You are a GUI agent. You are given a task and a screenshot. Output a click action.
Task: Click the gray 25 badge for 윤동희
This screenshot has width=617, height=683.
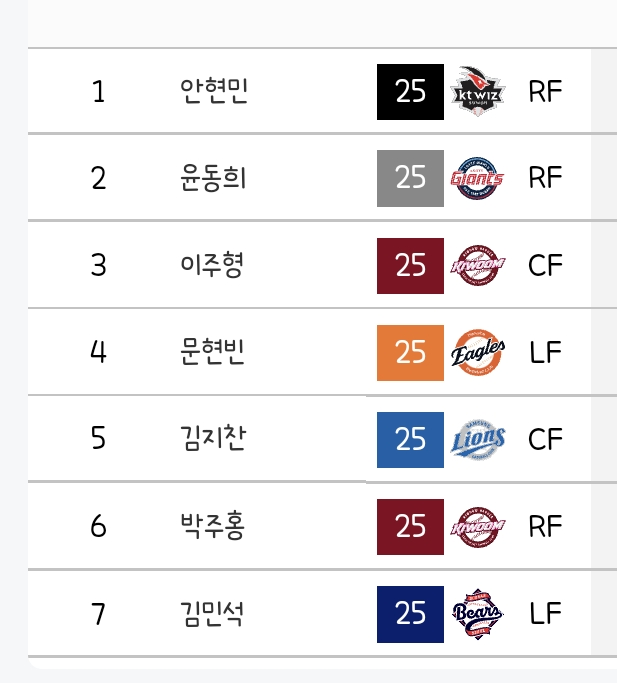[410, 178]
